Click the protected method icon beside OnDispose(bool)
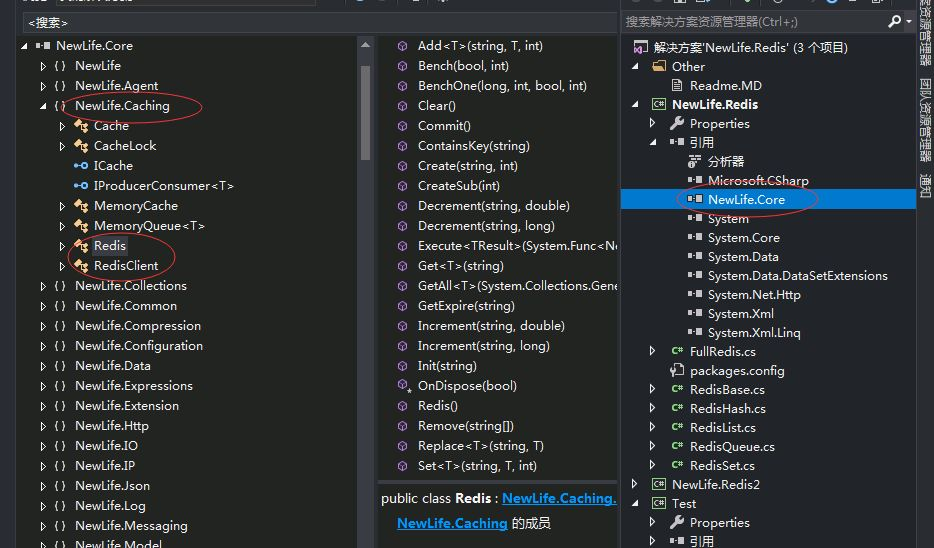Screen dimensions: 934x548 coord(404,386)
